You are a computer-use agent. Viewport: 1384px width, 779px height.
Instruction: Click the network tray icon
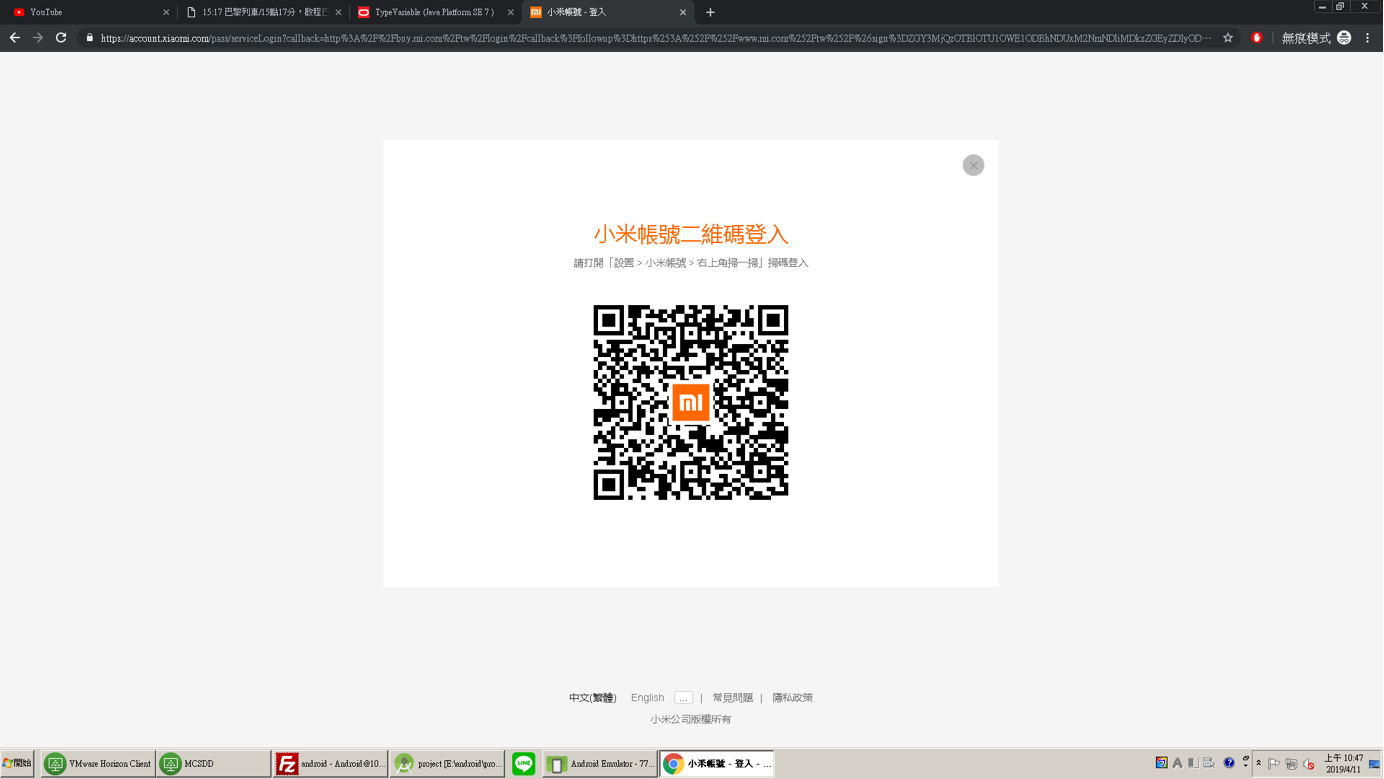(x=1291, y=764)
